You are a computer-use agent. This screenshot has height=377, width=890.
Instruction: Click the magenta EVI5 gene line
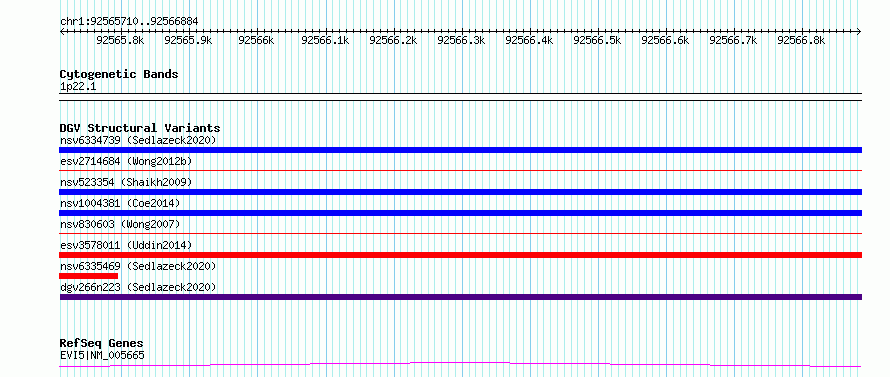pos(460,364)
